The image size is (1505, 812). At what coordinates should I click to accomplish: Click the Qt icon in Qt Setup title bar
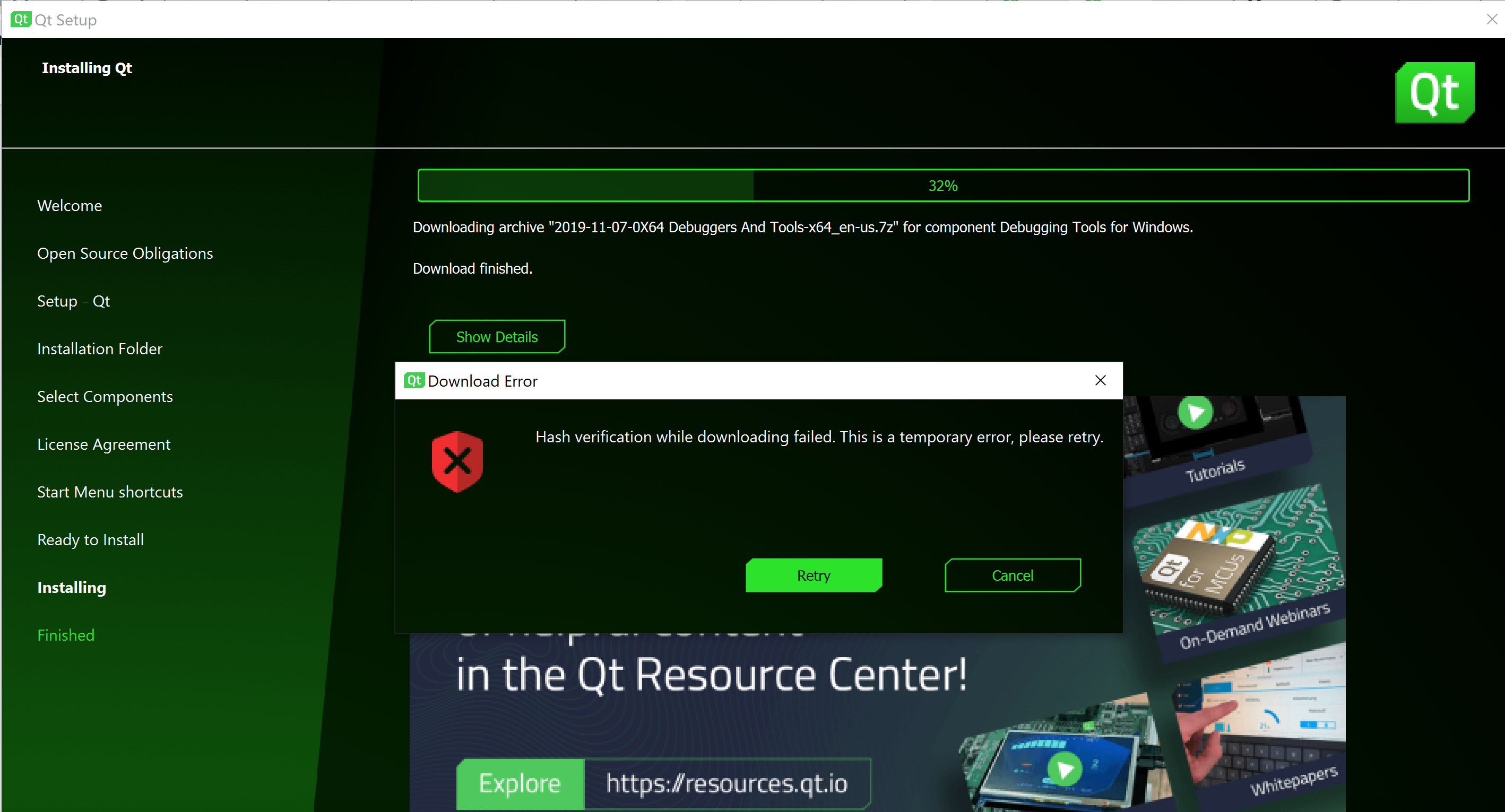[x=21, y=19]
